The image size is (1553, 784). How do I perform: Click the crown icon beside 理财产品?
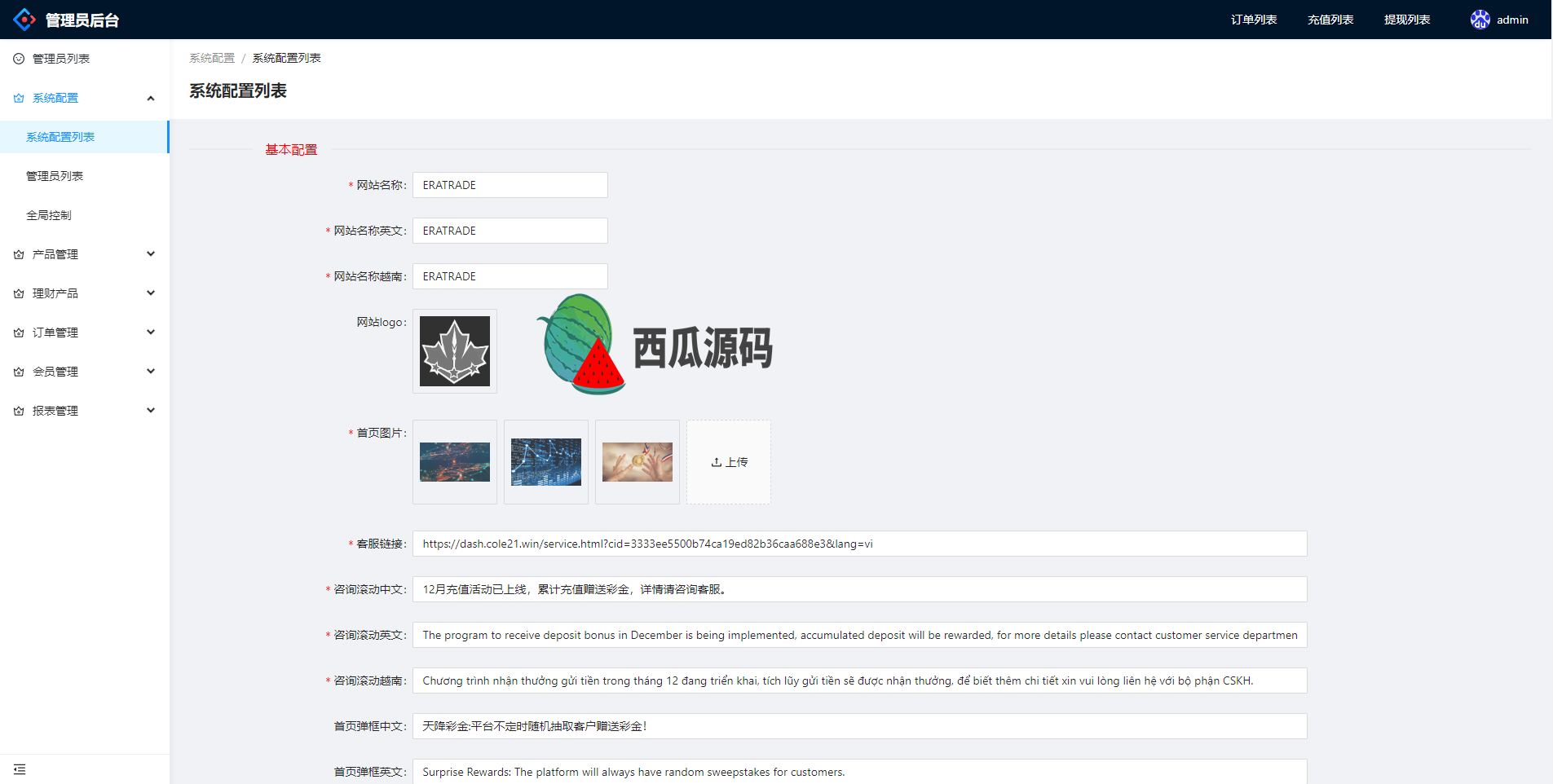pyautogui.click(x=19, y=293)
